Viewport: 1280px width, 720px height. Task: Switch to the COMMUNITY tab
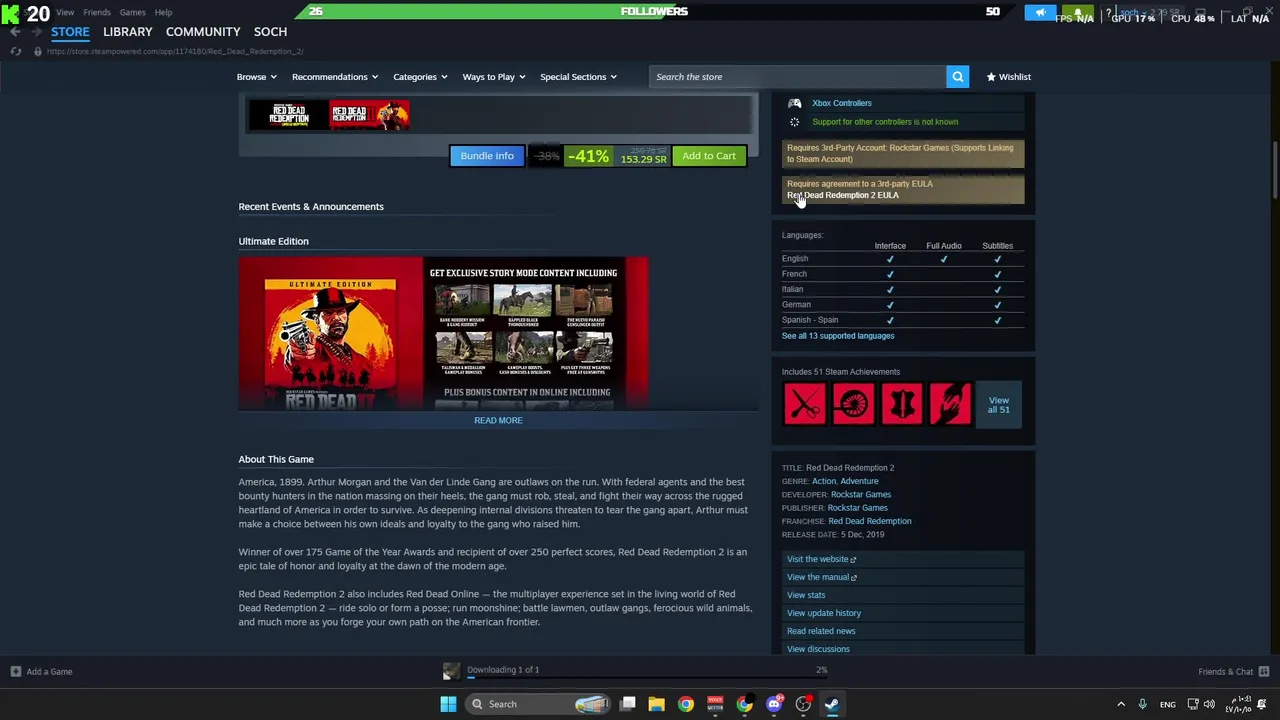pyautogui.click(x=203, y=32)
